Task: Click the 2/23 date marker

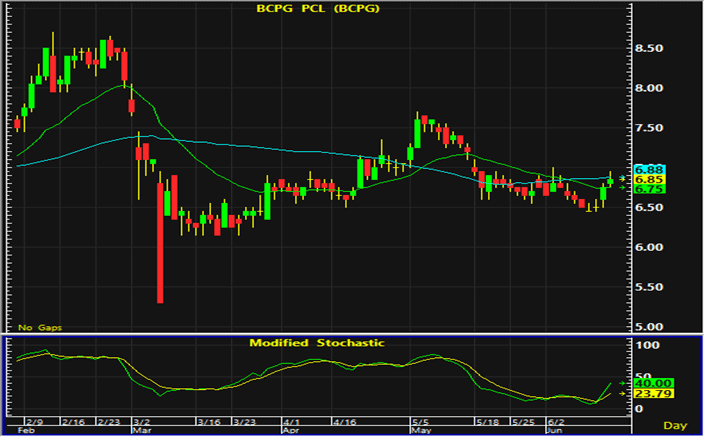Action: click(x=109, y=422)
